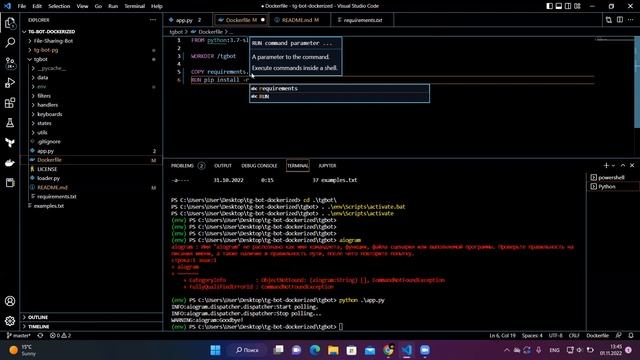This screenshot has width=640, height=360.
Task: Open Run and Debug view
Action: [x=10, y=82]
